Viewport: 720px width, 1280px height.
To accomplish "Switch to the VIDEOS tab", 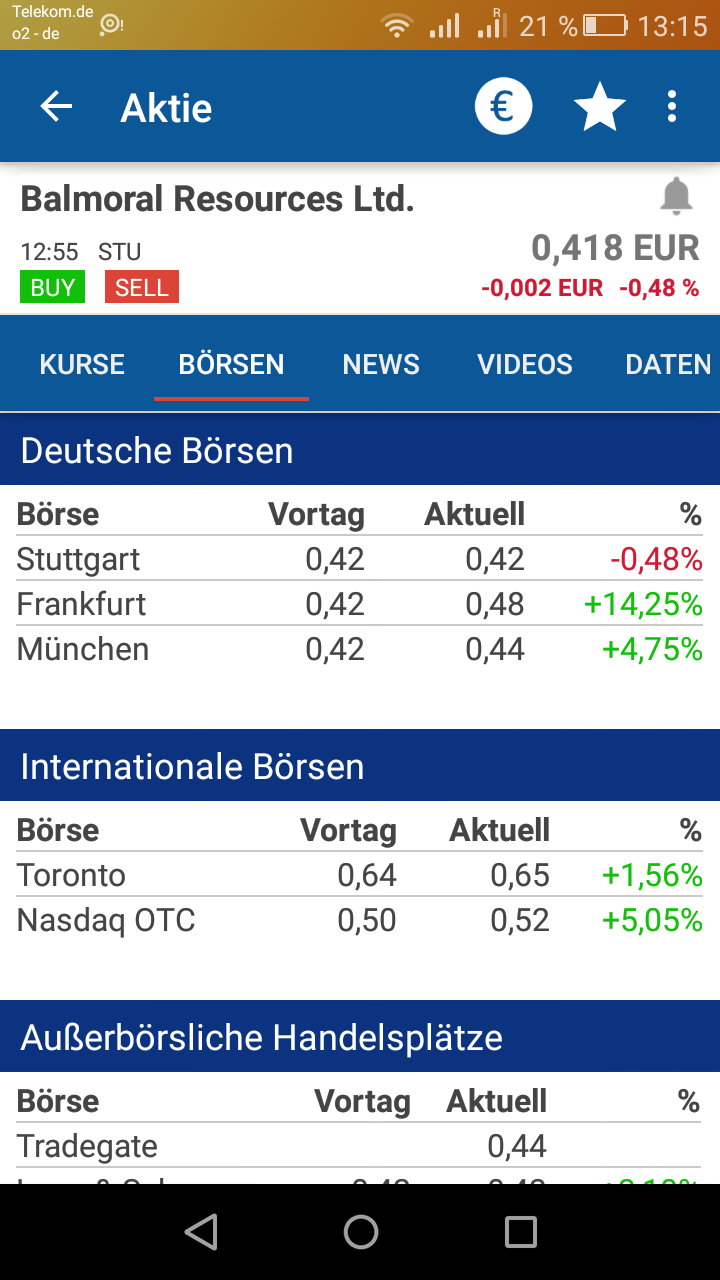I will 525,364.
